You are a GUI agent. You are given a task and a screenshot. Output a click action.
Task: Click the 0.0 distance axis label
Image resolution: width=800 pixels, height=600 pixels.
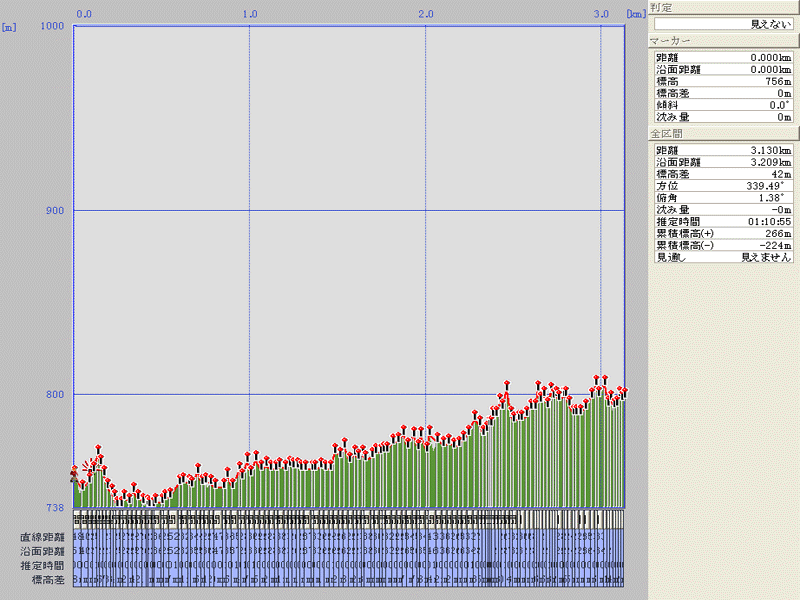tap(84, 14)
